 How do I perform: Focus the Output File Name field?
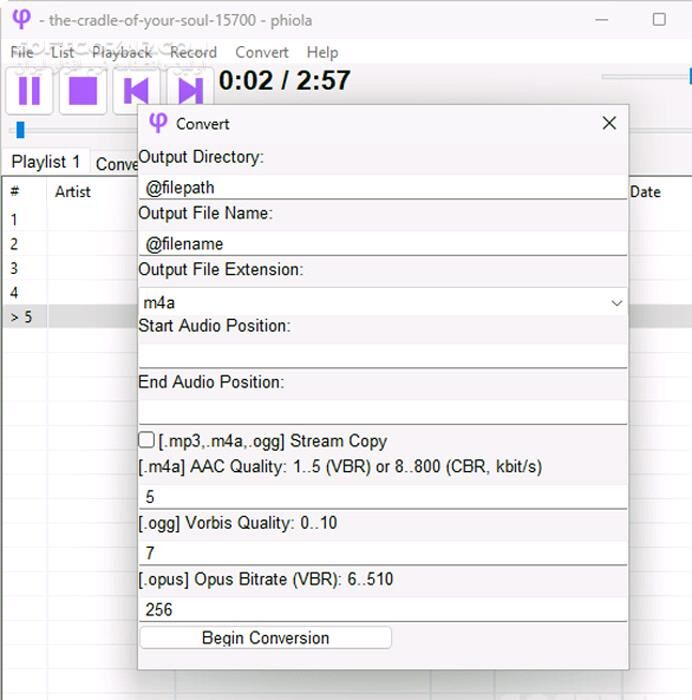[x=382, y=243]
